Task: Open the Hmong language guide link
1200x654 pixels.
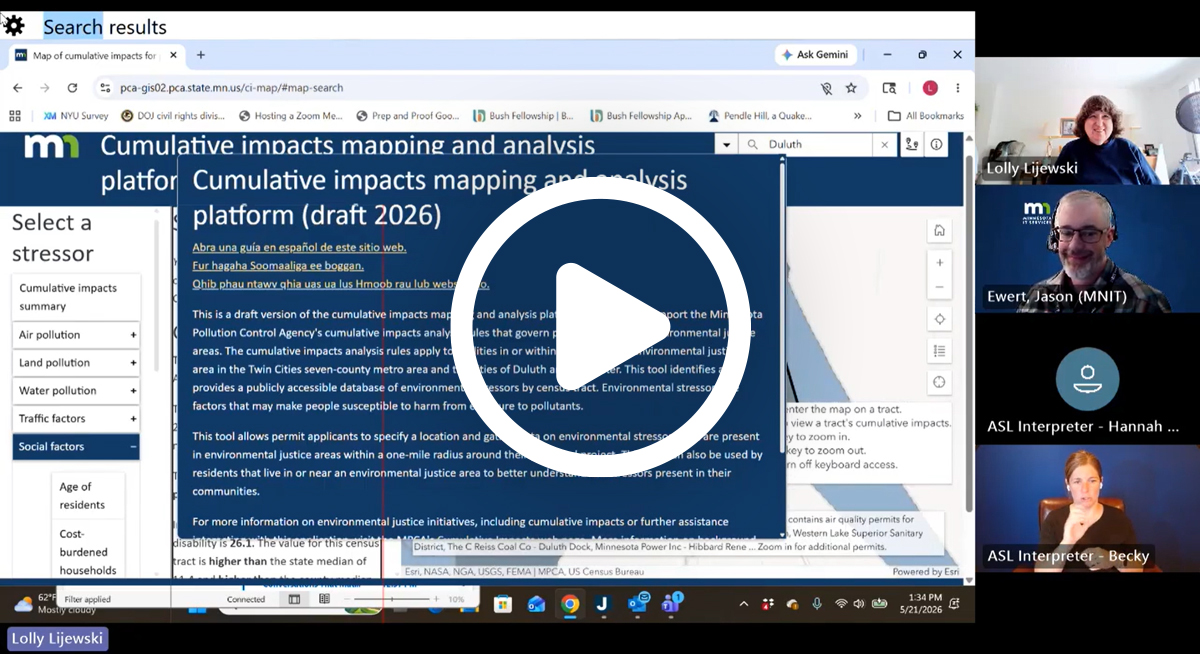Action: click(340, 284)
